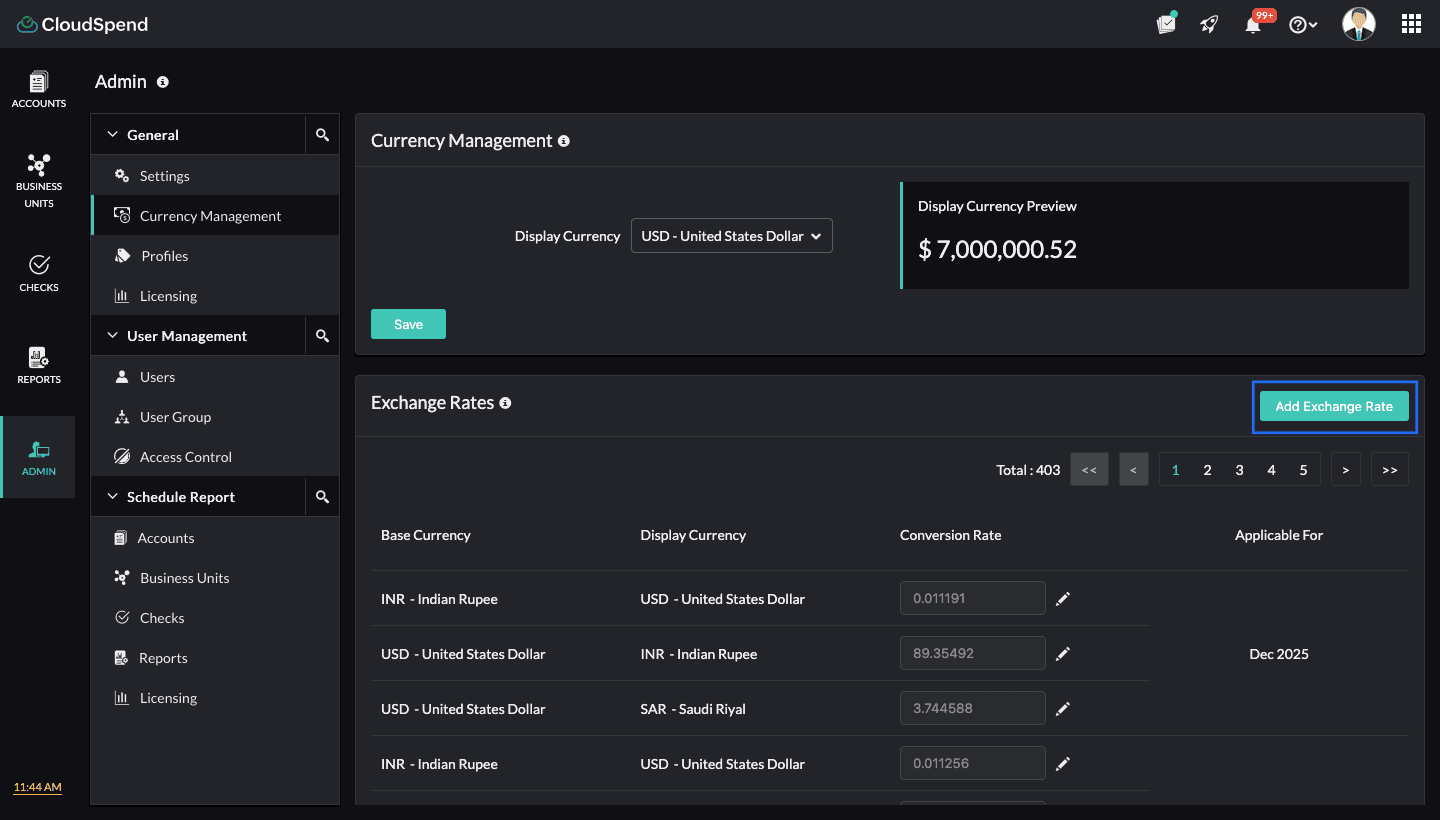
Task: Click the search icon beside General section
Action: (x=322, y=133)
